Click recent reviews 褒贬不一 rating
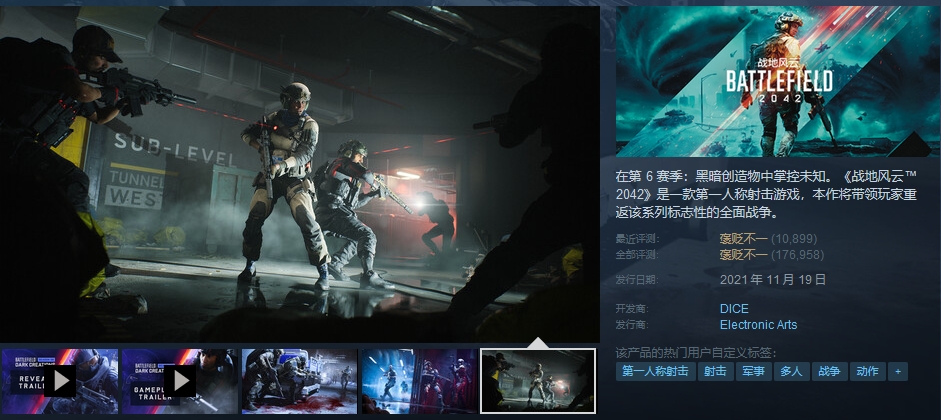The image size is (941, 420). [x=744, y=239]
